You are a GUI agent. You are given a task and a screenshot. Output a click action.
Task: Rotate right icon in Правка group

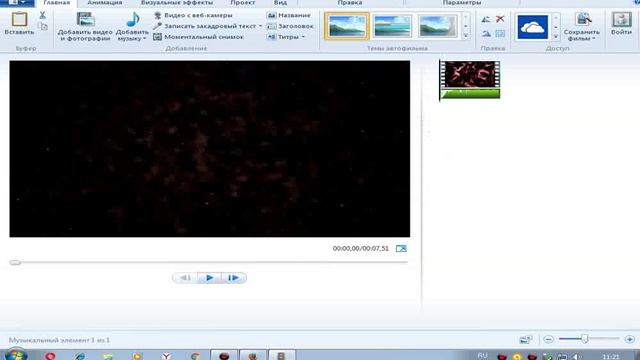click(x=486, y=33)
